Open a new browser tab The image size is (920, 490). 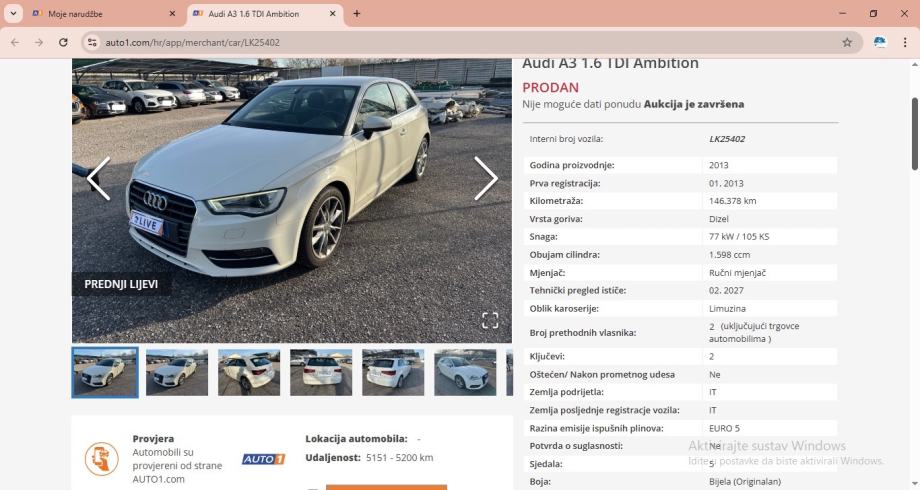[356, 13]
